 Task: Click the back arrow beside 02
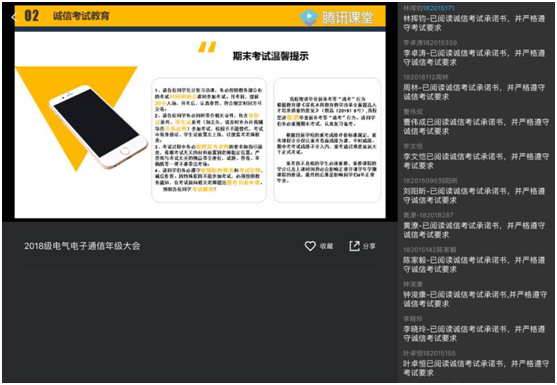click(14, 17)
